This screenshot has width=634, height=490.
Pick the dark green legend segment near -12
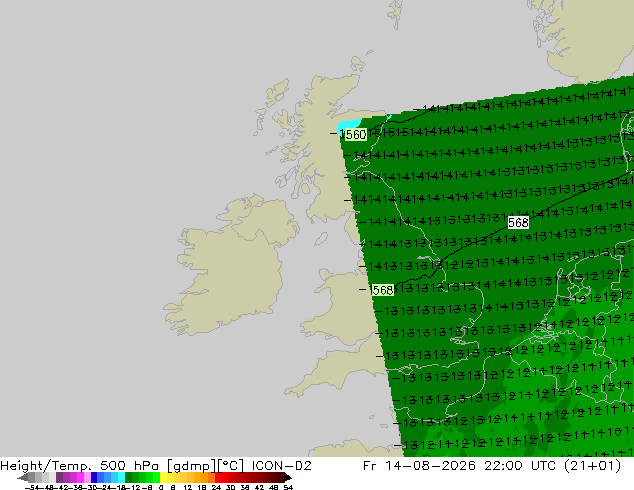coord(128,477)
